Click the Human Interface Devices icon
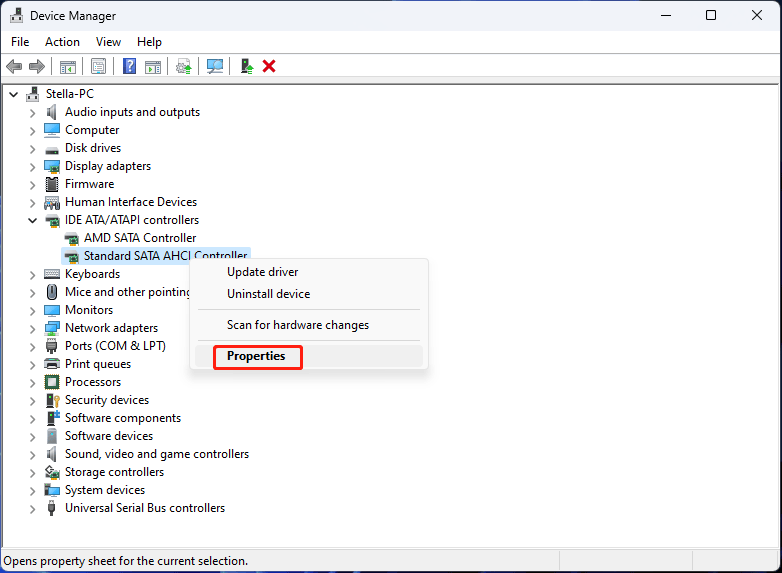The width and height of the screenshot is (782, 573). 52,202
